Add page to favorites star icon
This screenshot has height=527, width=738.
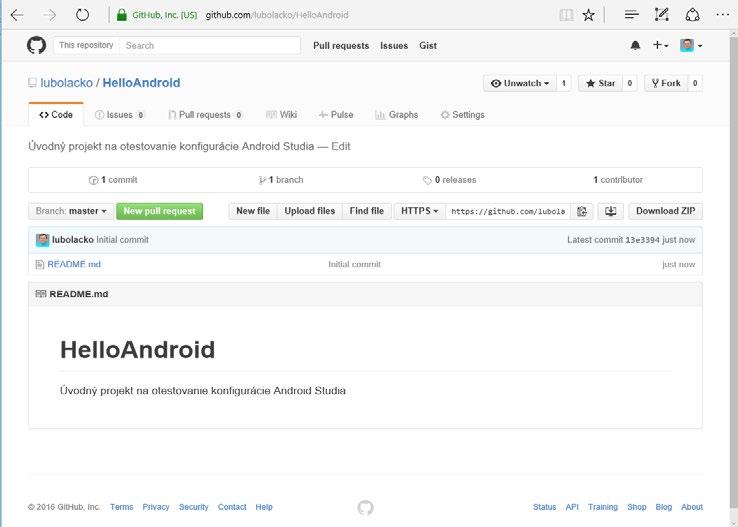coord(588,15)
